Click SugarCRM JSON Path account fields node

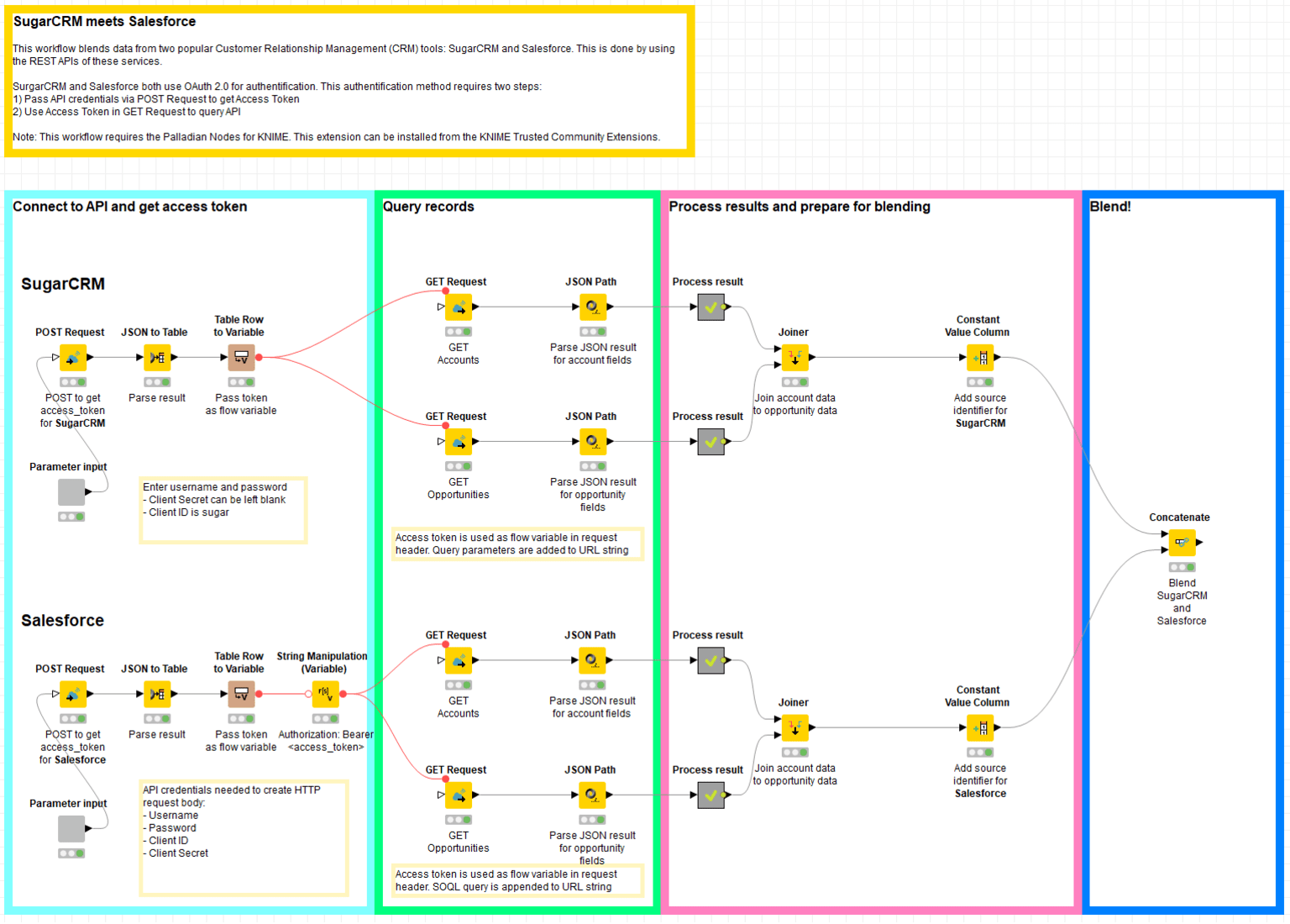pos(593,307)
